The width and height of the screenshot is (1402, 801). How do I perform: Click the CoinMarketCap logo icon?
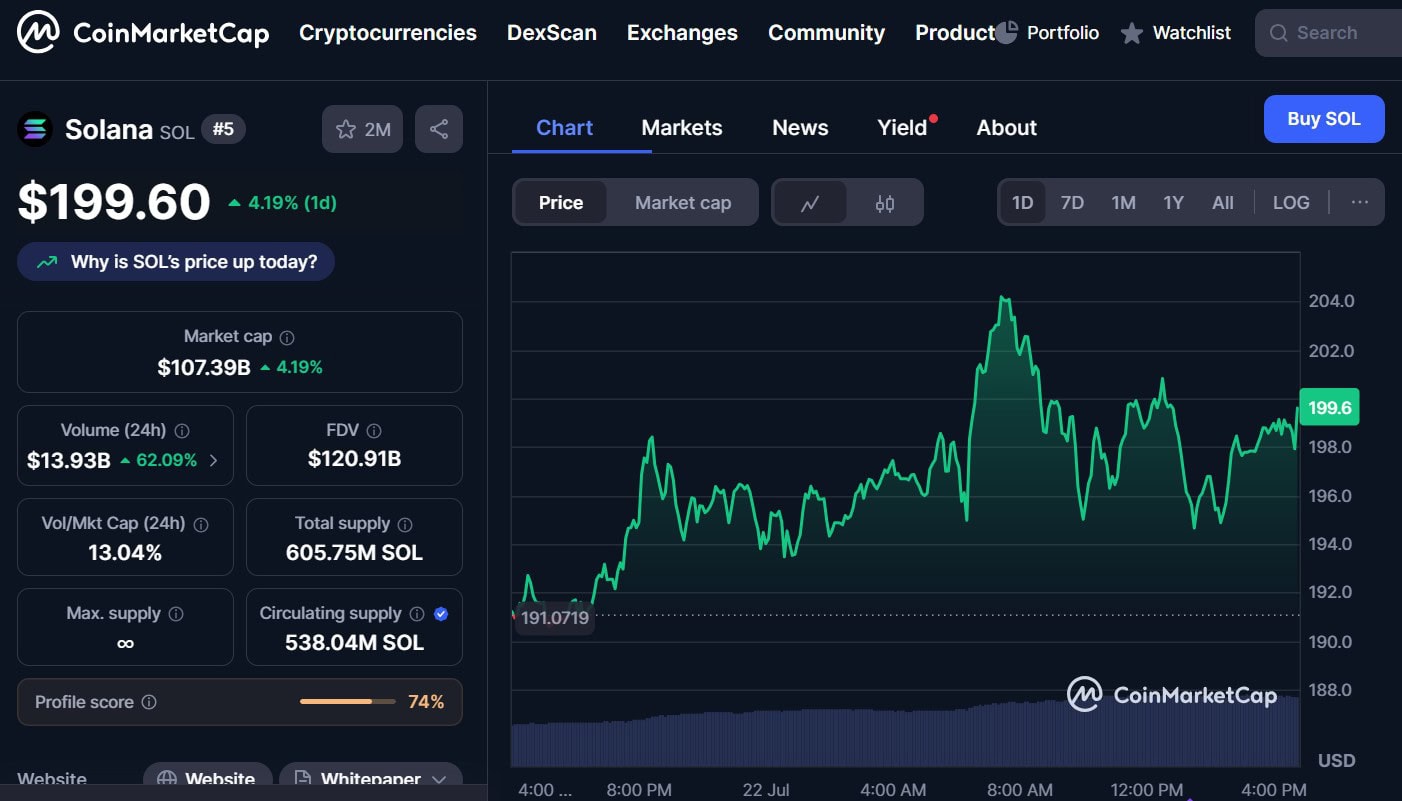38,33
